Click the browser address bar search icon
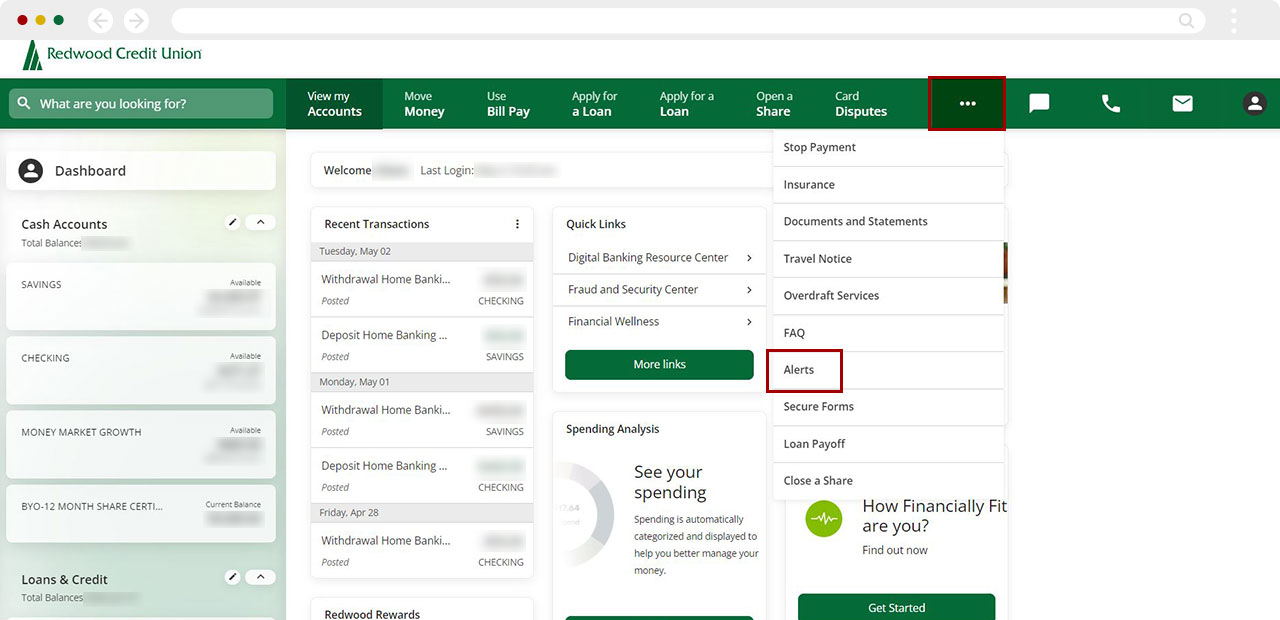Viewport: 1280px width, 620px height. (x=1186, y=20)
